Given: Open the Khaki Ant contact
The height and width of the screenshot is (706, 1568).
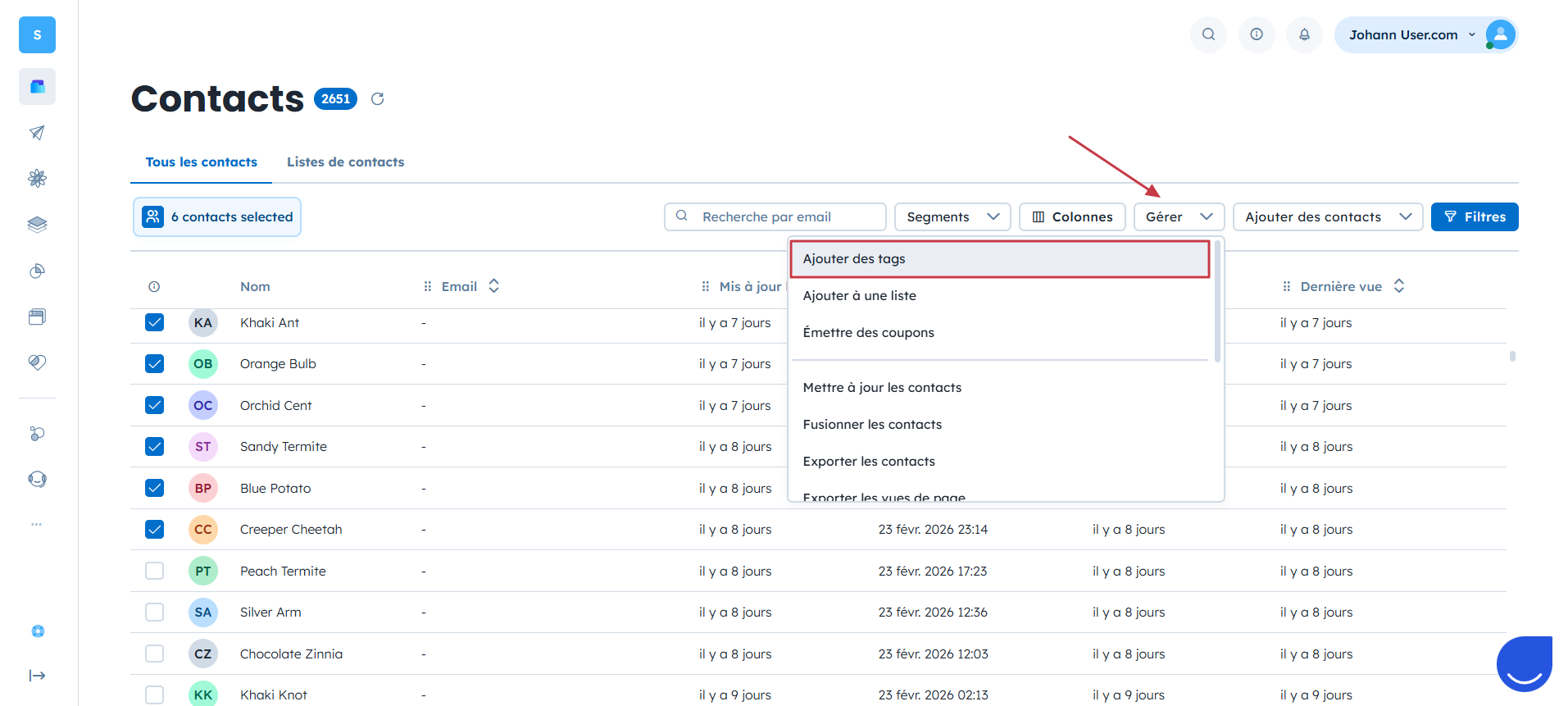Looking at the screenshot, I should (x=270, y=323).
